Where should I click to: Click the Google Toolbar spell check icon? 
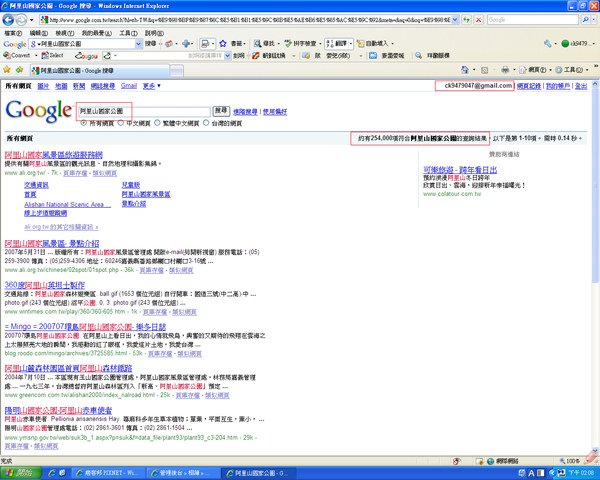point(288,44)
